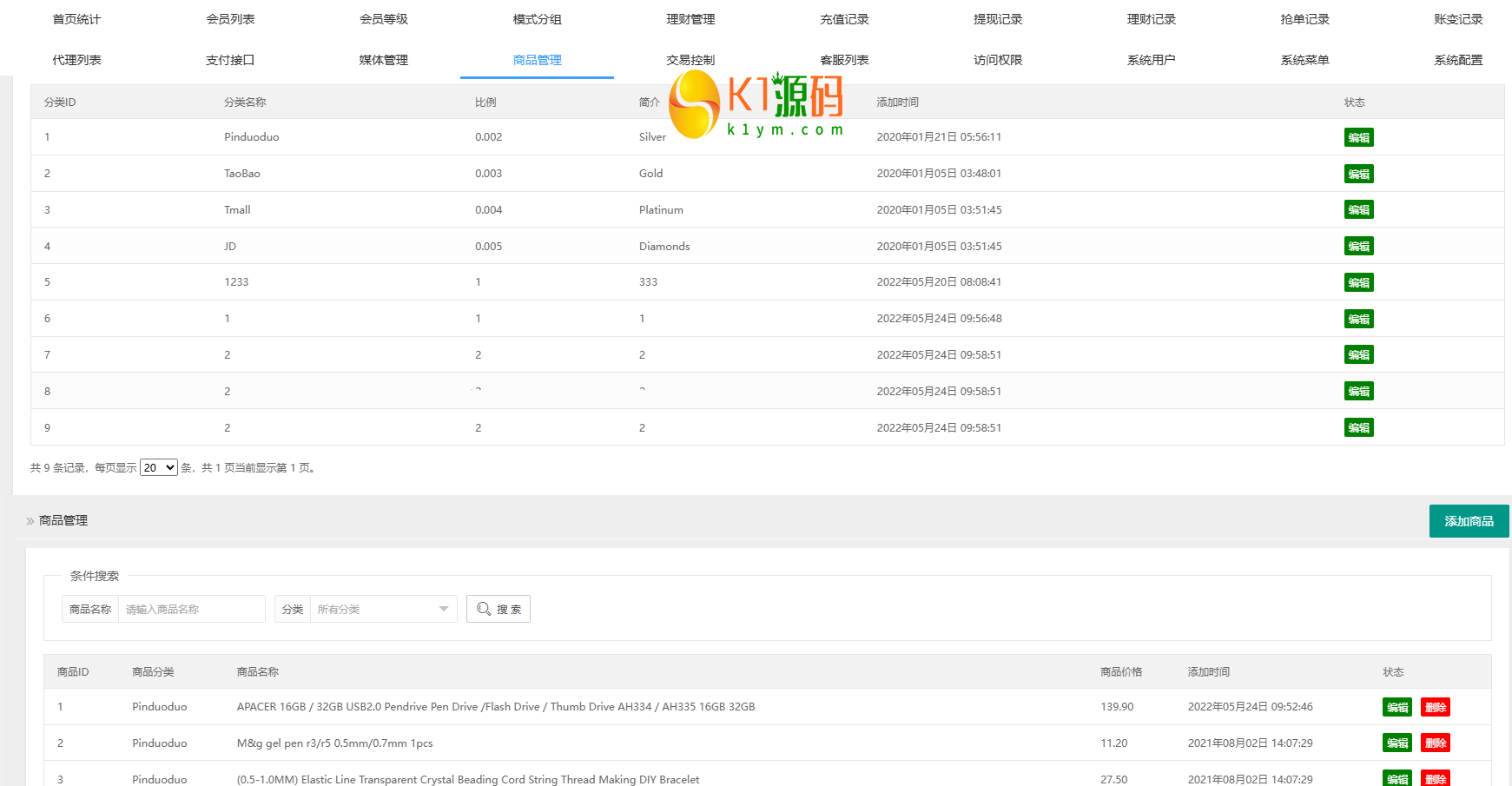Delete the M&g gel pen product
Screen dimensions: 1512x786
(x=1436, y=743)
